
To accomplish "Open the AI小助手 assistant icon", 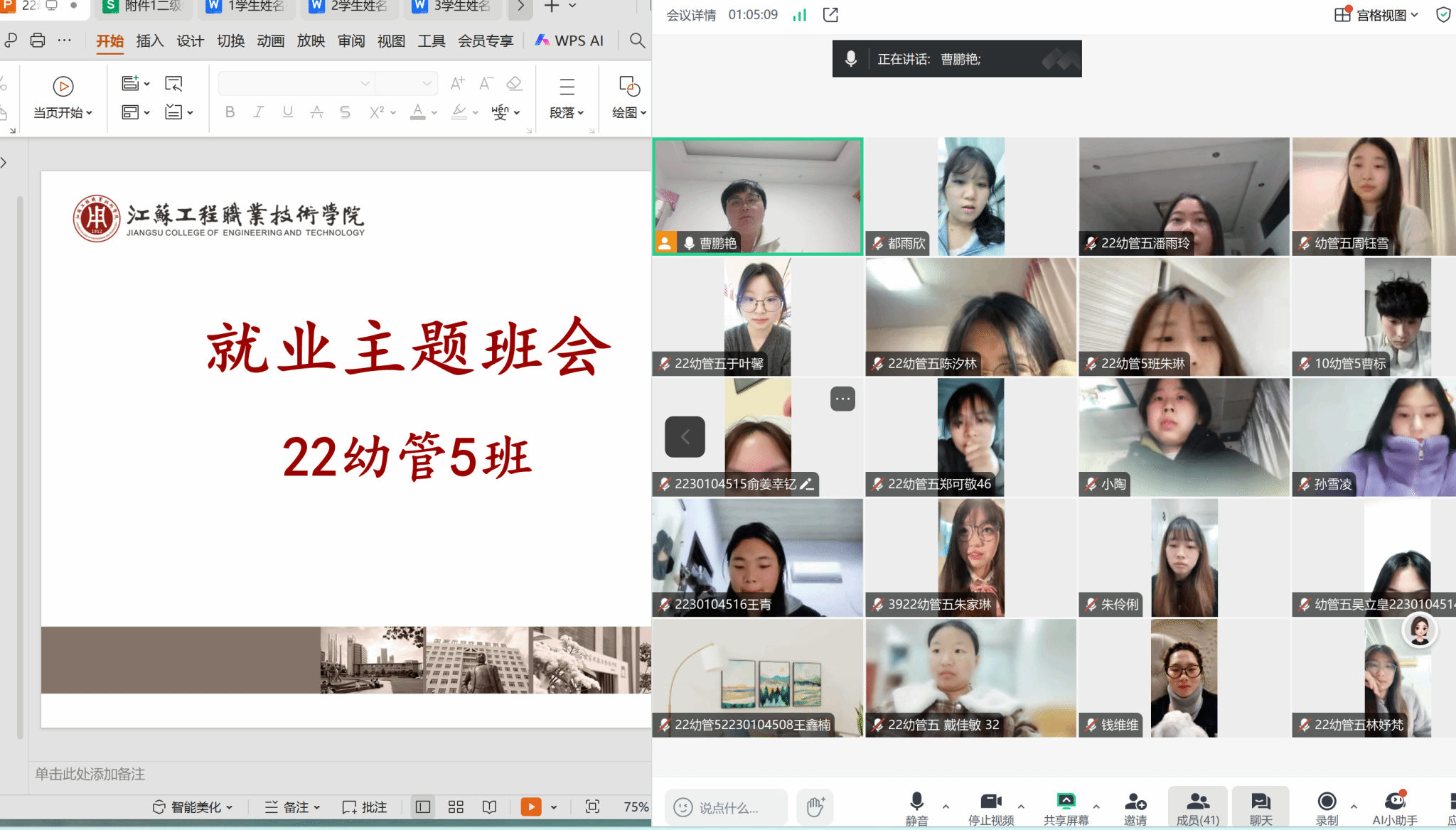I will click(1395, 807).
